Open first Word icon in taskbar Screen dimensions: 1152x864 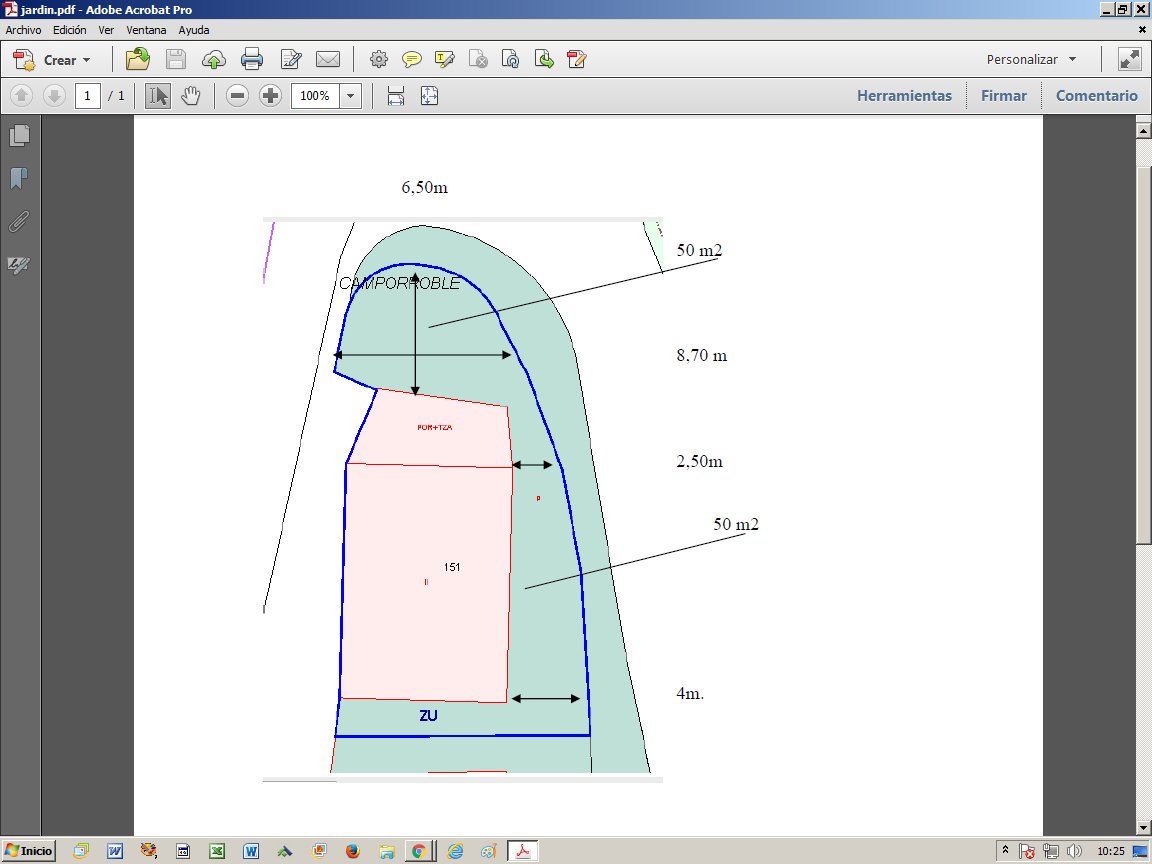coord(115,851)
